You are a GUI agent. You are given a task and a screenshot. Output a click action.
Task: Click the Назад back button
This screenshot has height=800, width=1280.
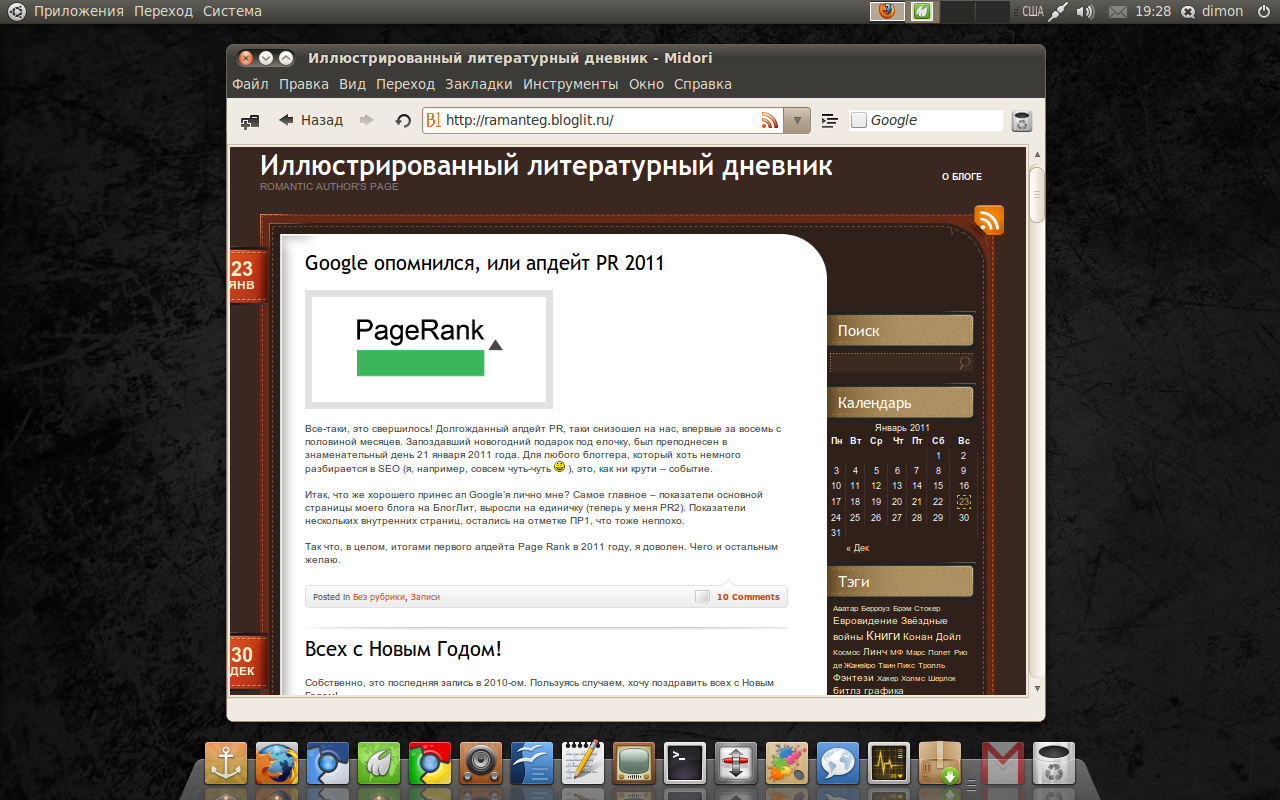point(311,120)
